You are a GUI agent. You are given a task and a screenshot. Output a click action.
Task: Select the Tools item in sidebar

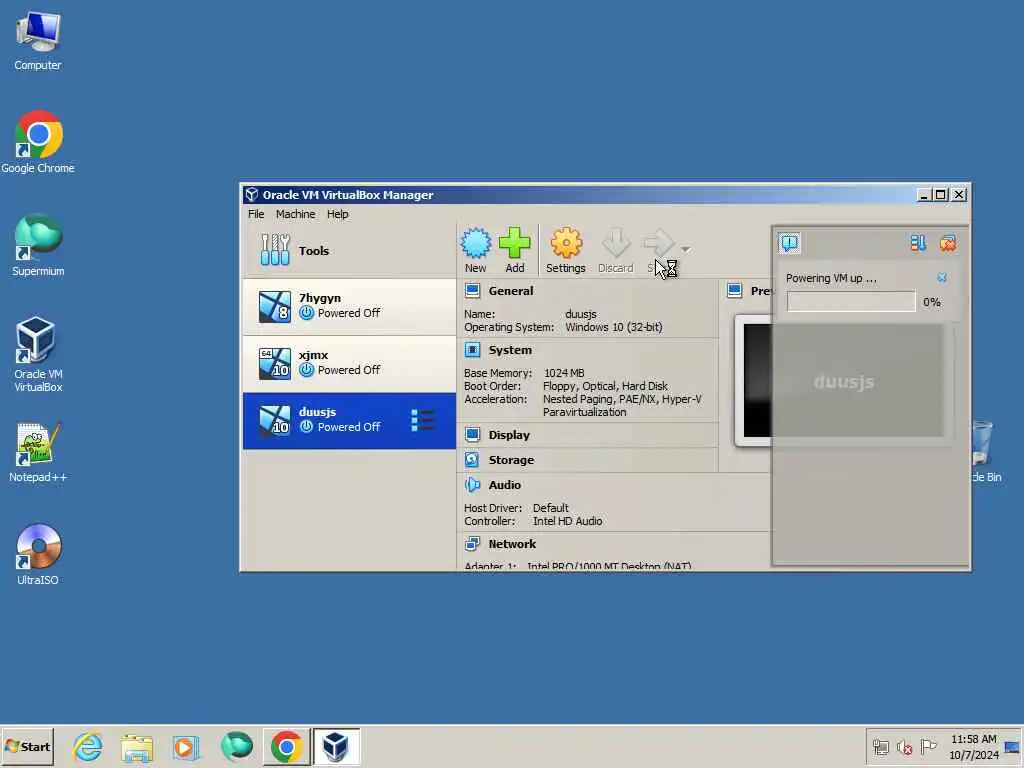(349, 251)
